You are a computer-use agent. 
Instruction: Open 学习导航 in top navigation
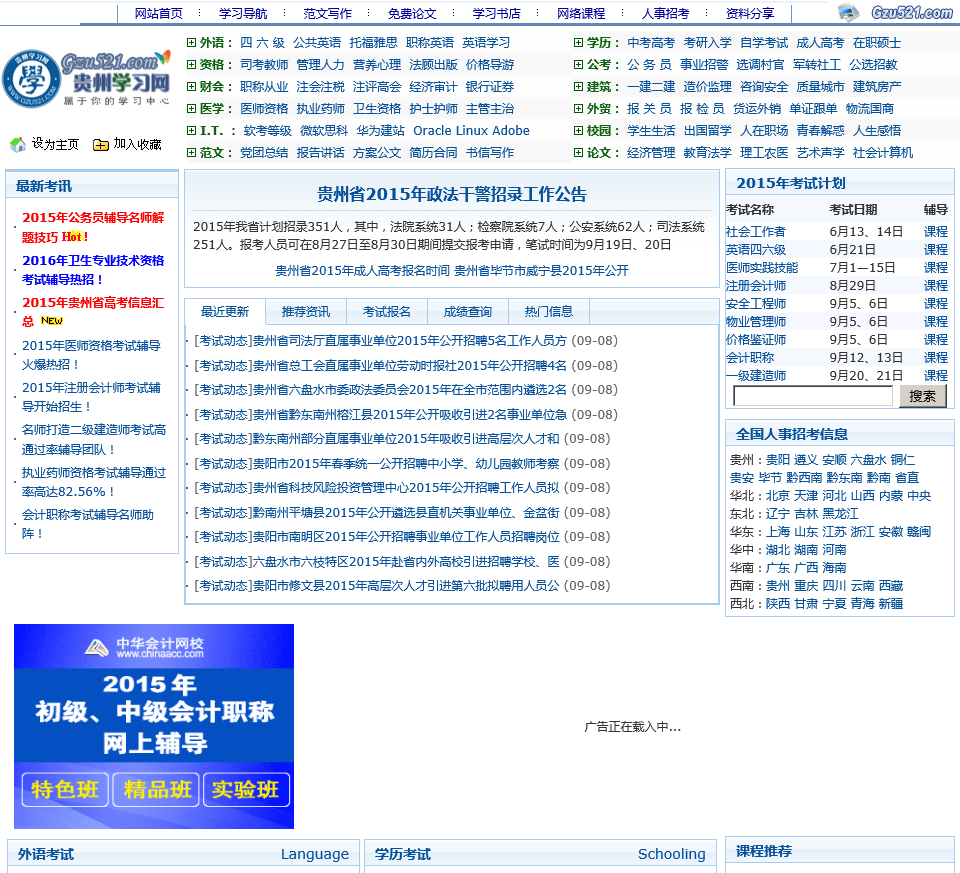coord(243,13)
